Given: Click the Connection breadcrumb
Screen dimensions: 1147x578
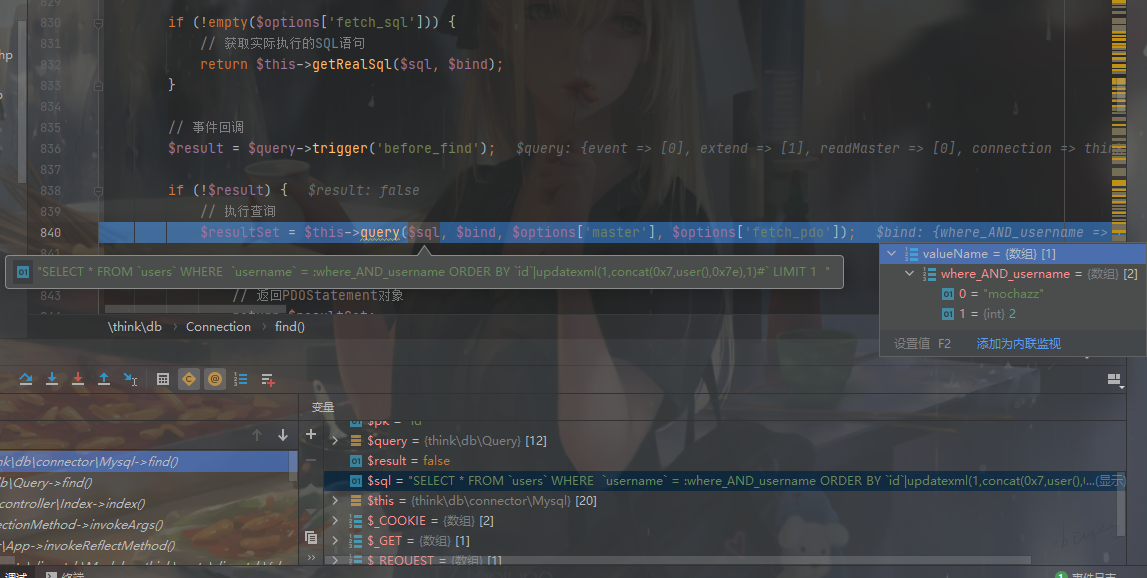Looking at the screenshot, I should coord(218,327).
